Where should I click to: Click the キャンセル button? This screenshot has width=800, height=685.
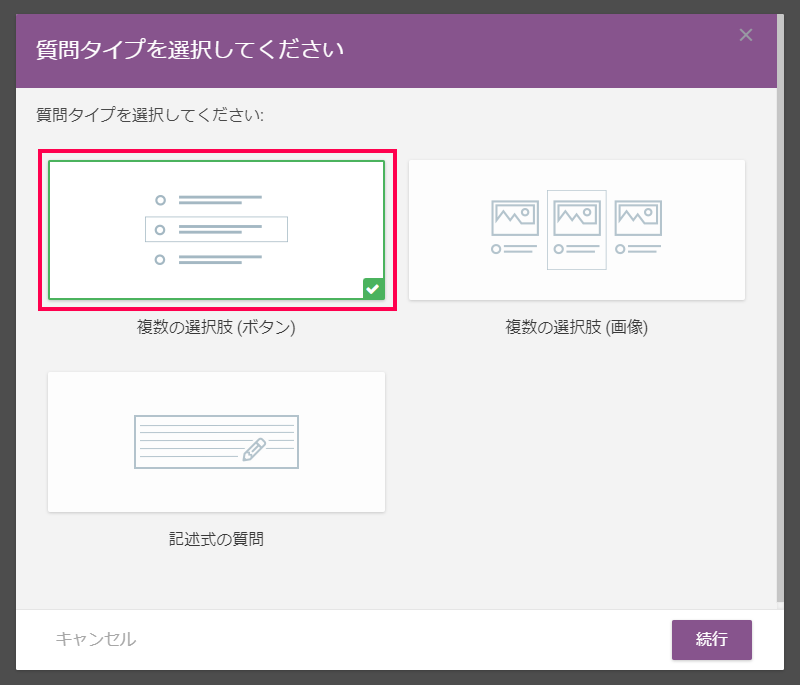click(x=96, y=639)
